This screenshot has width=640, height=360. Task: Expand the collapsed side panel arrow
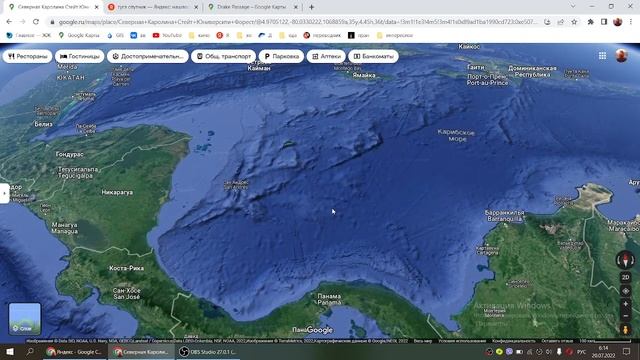(4, 193)
